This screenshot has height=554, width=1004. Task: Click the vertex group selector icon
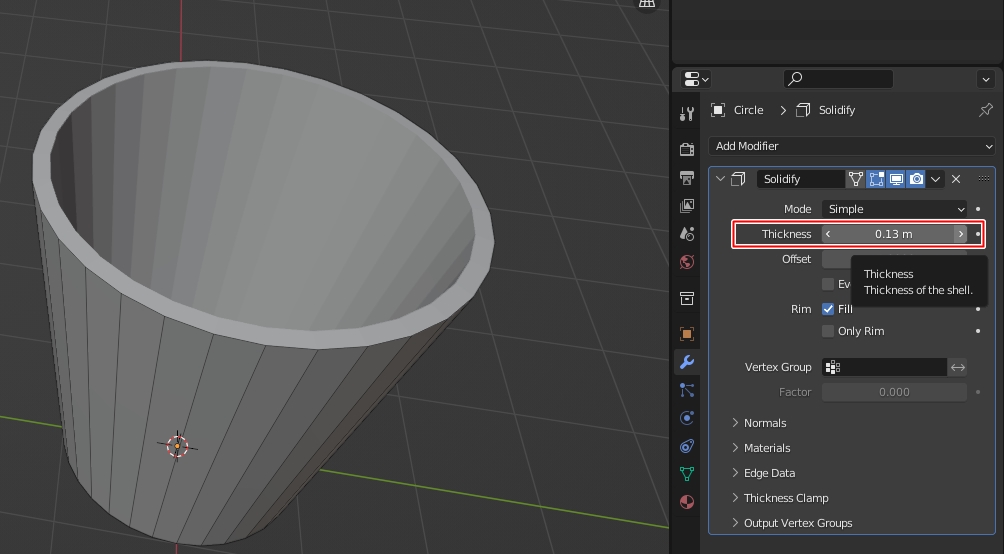[x=832, y=367]
